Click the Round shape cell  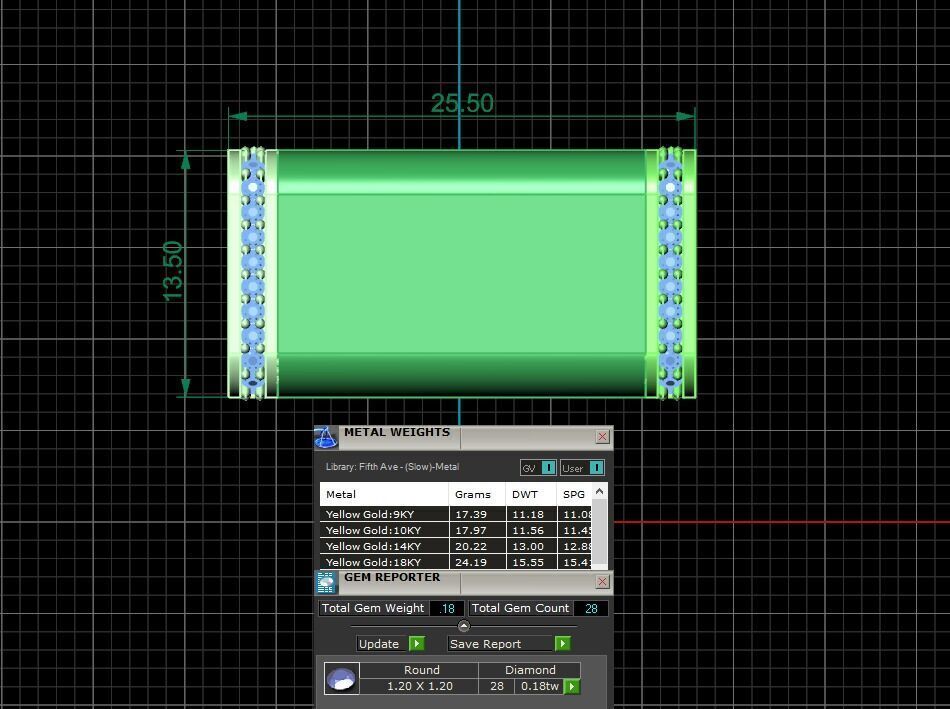420,670
